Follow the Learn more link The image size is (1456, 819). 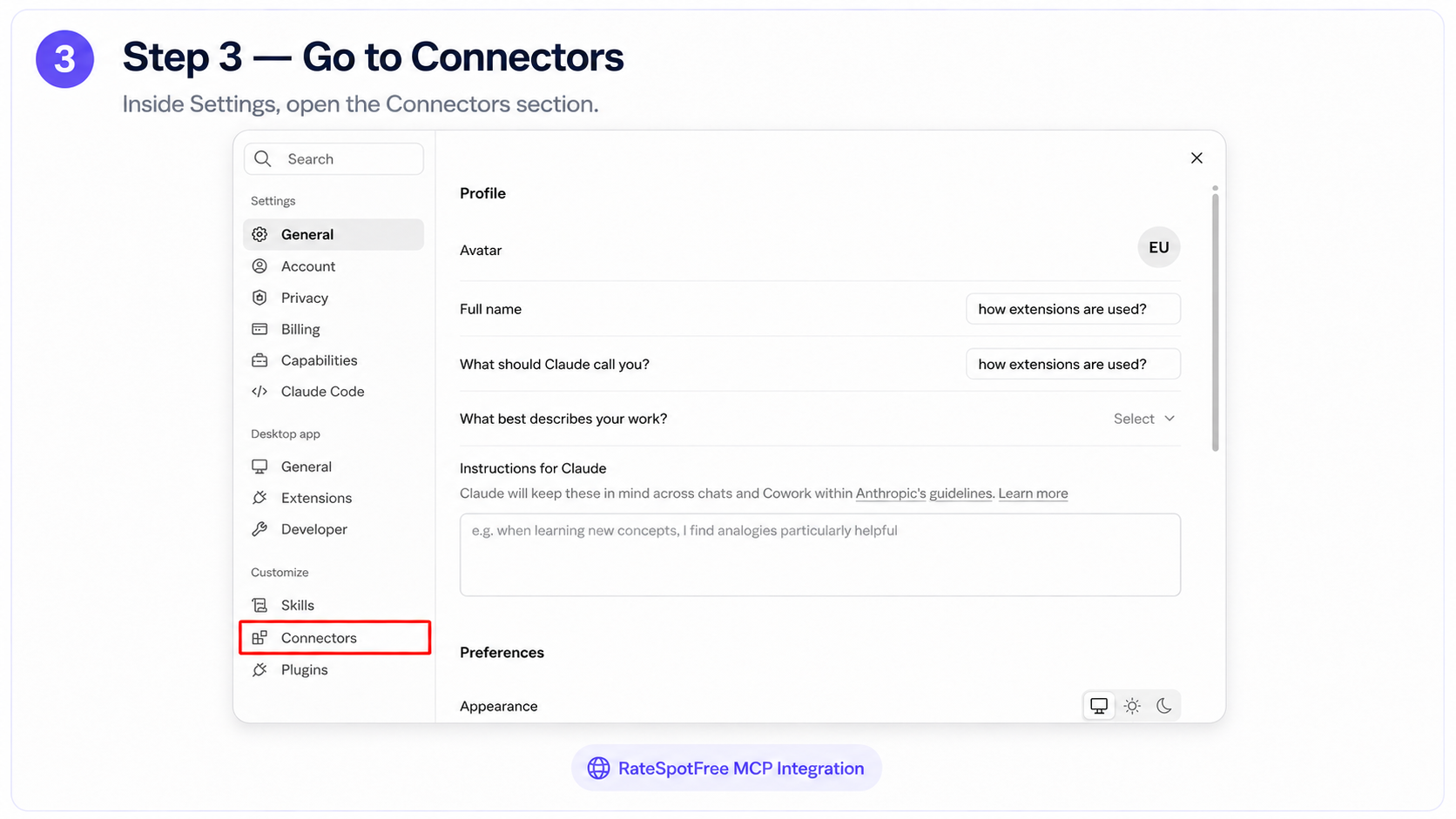pos(1033,493)
